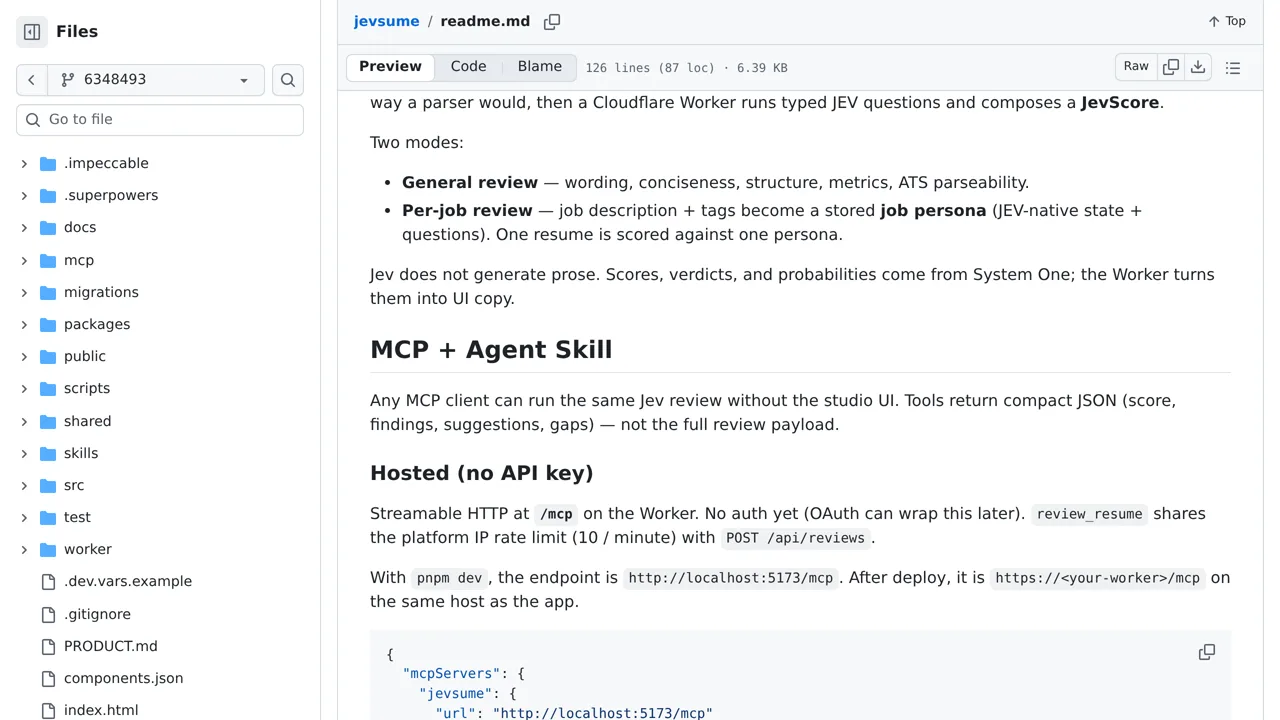Switch to the Preview tab
The image size is (1280, 720).
390,67
